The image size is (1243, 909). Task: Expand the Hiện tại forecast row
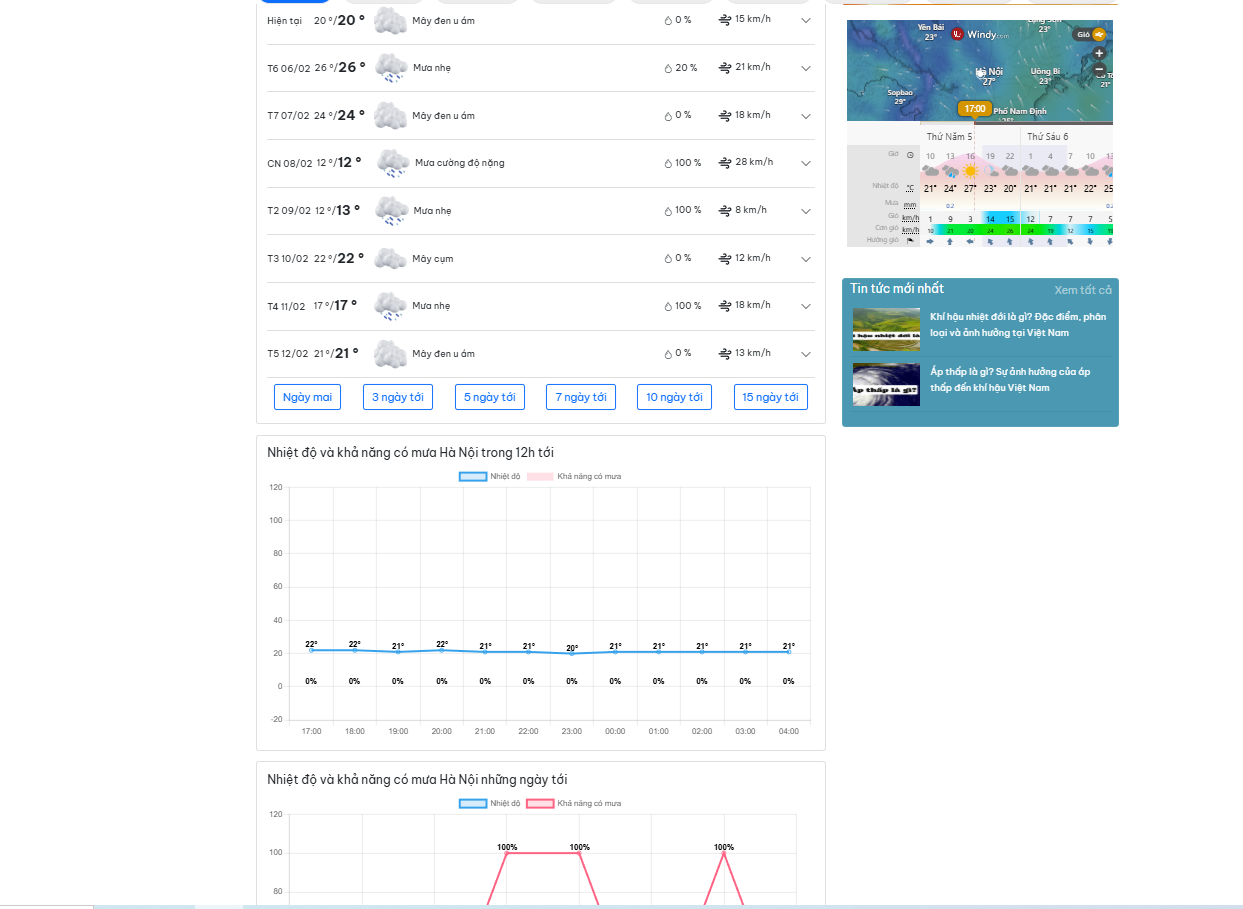coord(806,21)
